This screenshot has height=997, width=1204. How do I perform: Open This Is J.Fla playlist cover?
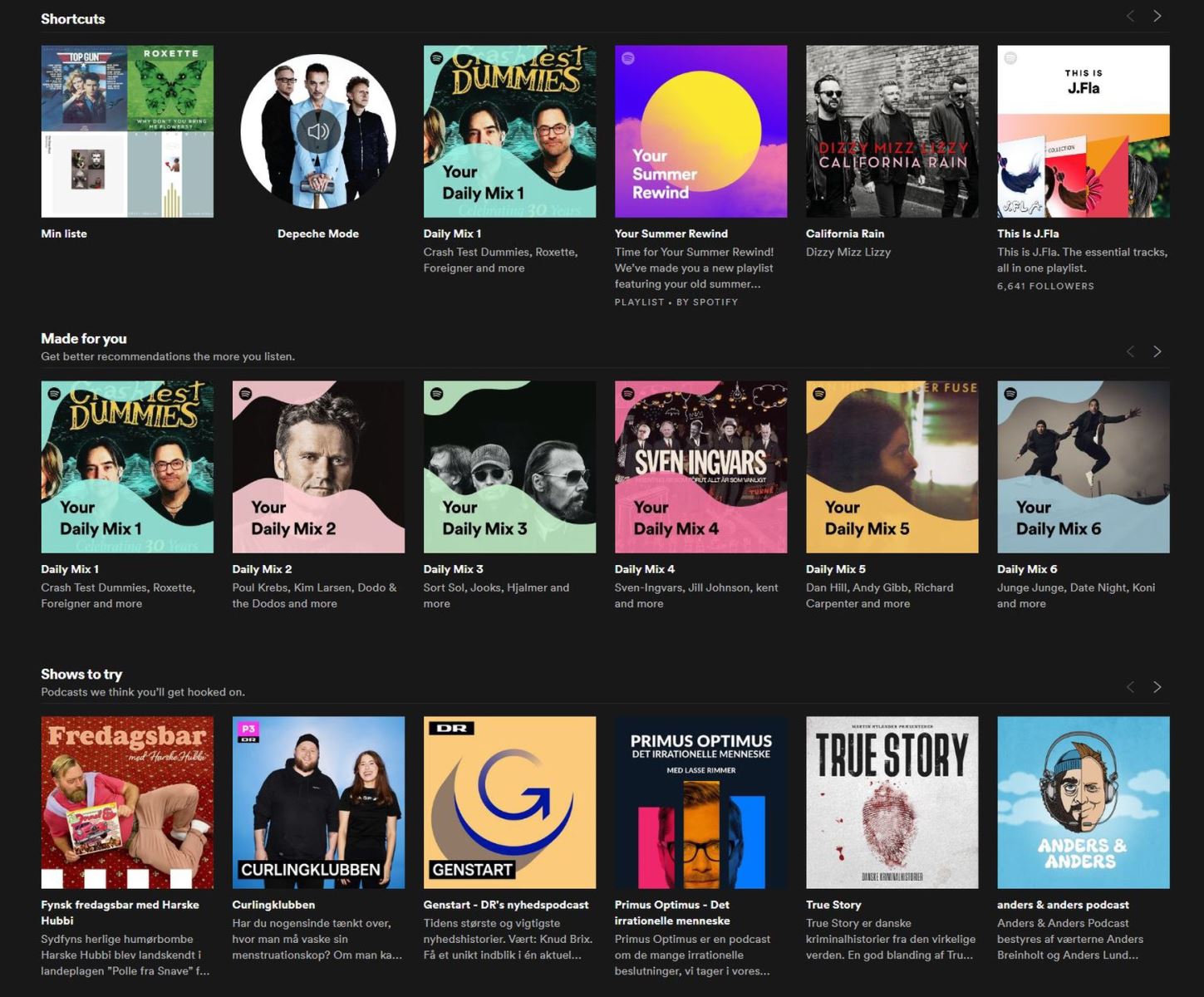(1083, 131)
